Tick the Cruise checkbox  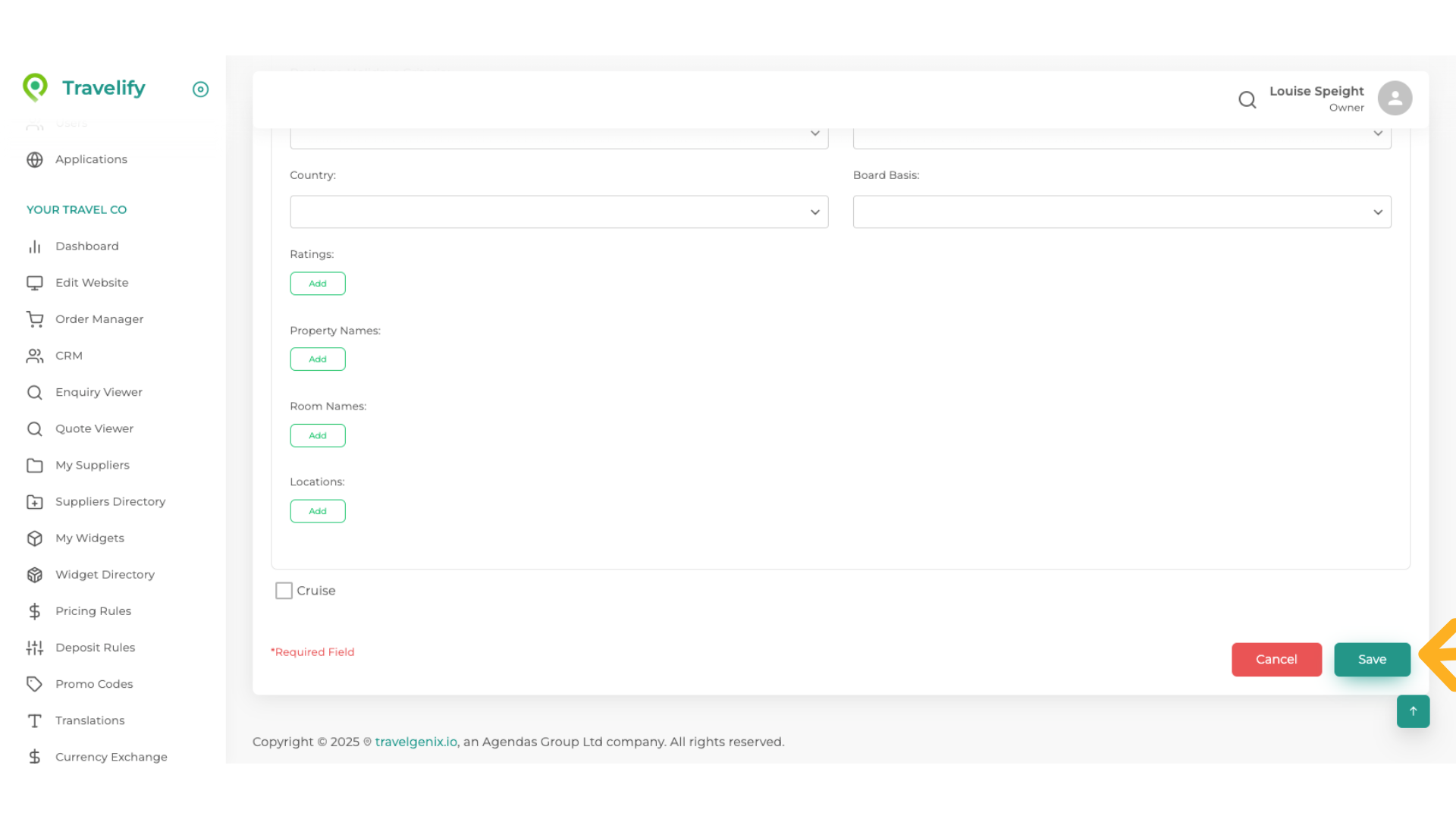[284, 591]
